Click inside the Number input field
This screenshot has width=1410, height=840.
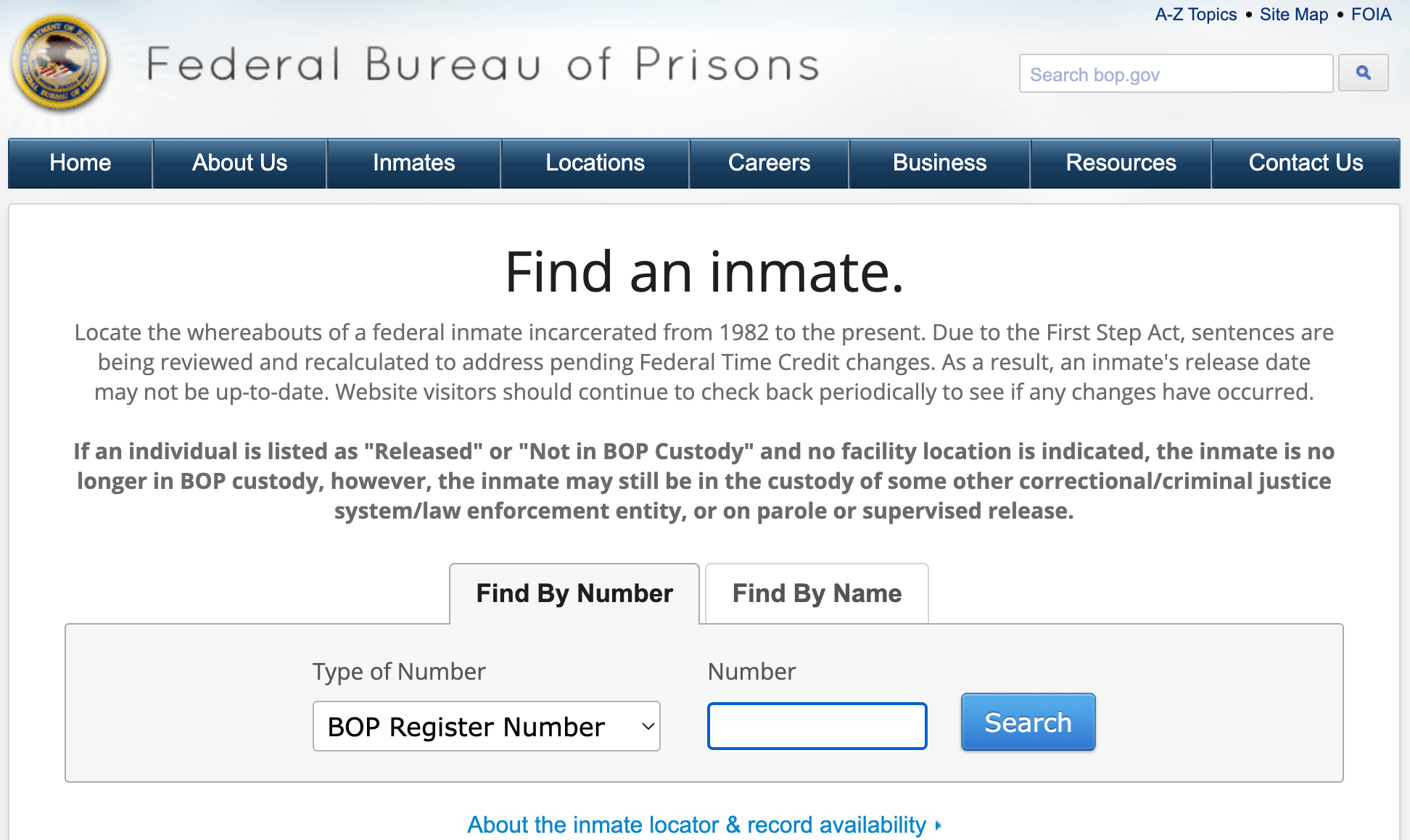(x=817, y=725)
